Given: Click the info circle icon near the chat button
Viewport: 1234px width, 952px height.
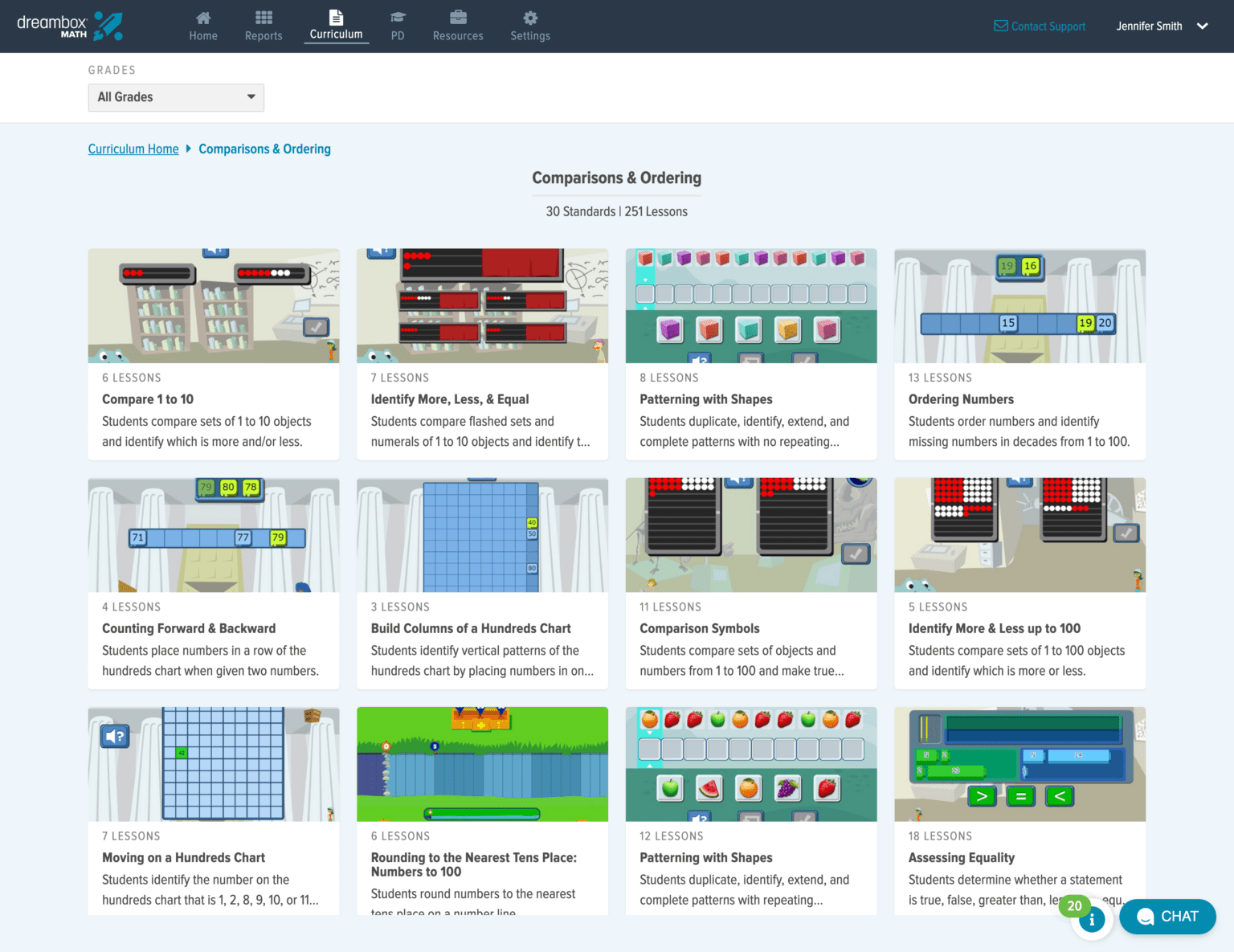Looking at the screenshot, I should point(1092,919).
